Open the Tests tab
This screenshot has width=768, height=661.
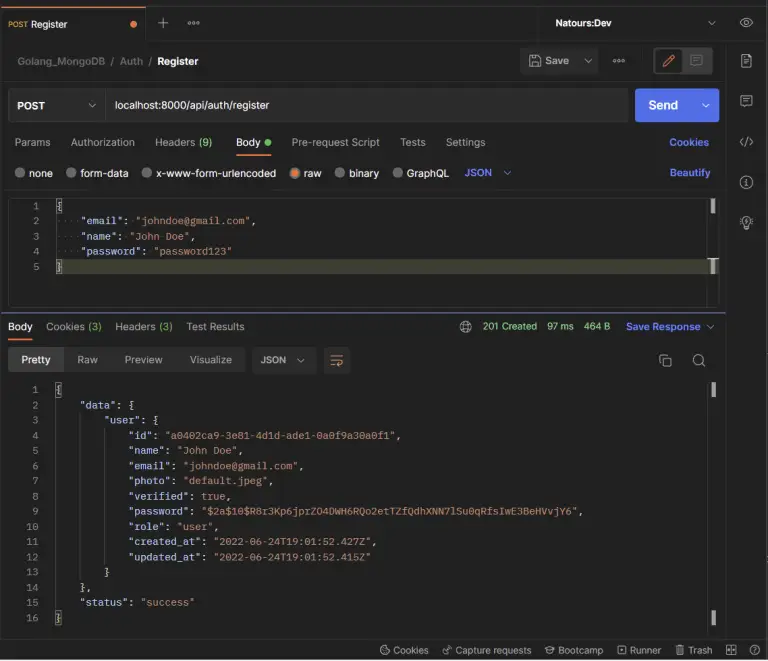tap(412, 142)
